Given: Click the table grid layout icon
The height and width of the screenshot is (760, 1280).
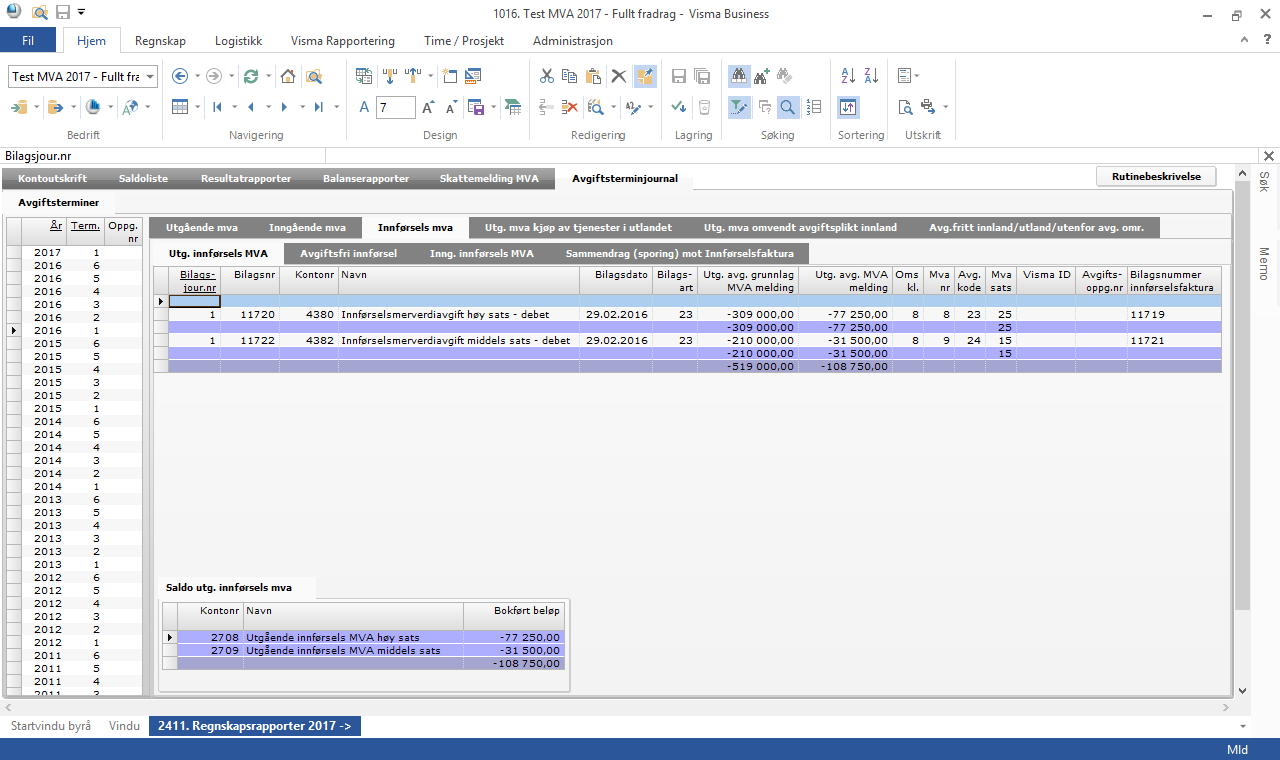Looking at the screenshot, I should (180, 107).
